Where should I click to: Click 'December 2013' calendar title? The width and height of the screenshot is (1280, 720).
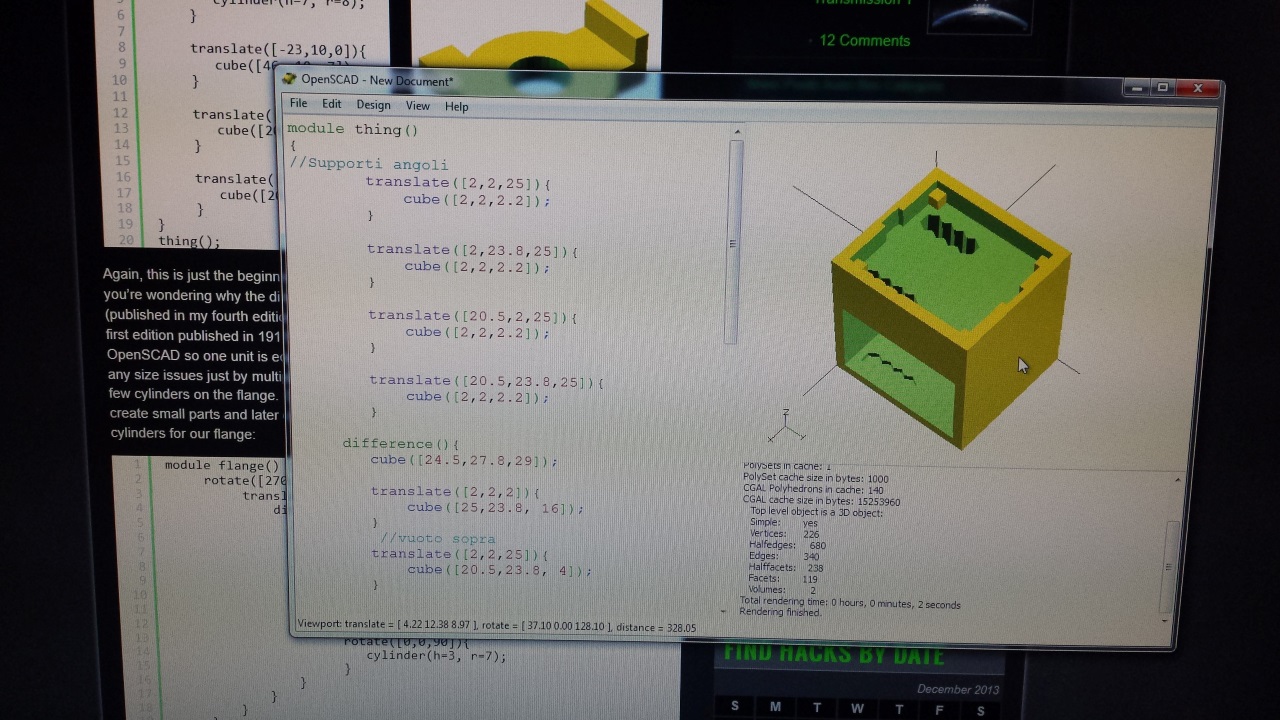point(957,689)
